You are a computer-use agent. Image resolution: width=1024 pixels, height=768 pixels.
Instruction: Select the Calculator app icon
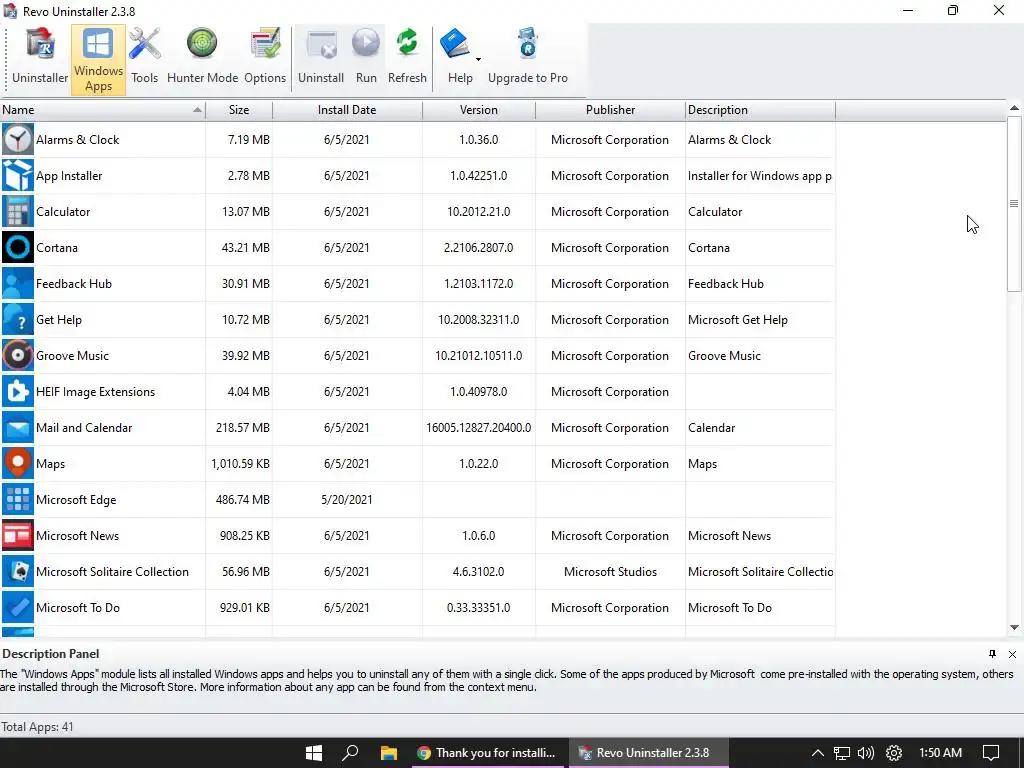coord(18,212)
